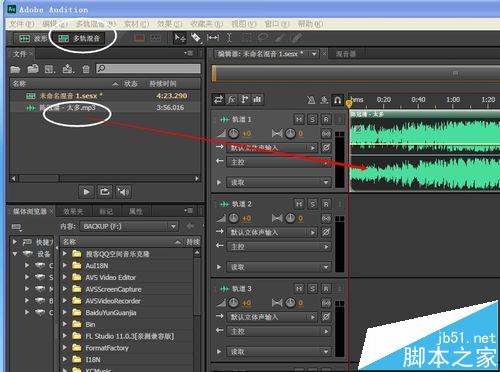
Task: Click stereo sum icon on track 3
Action: [x=326, y=303]
